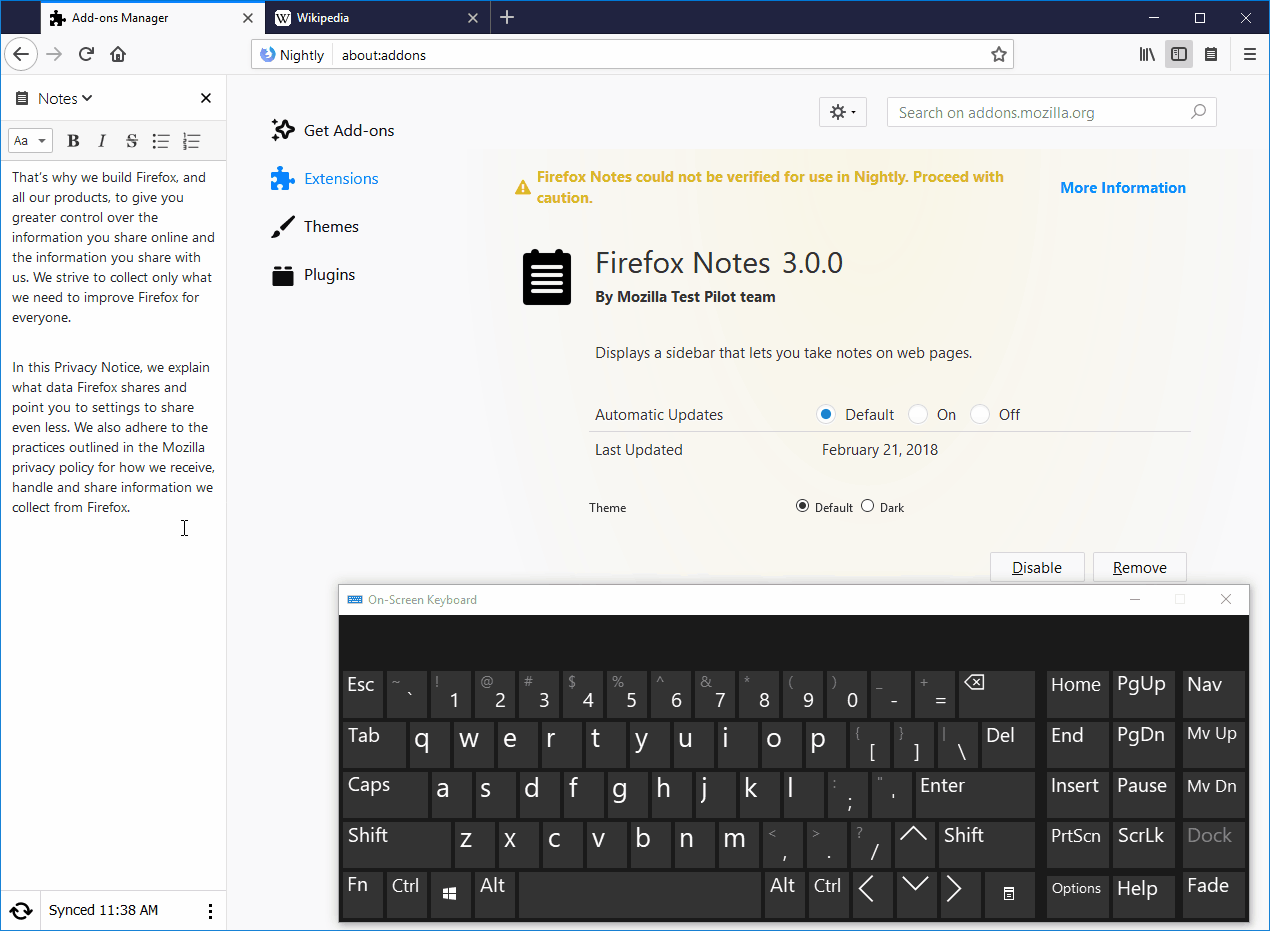
Task: Open Get Add-ons category
Action: 333,130
